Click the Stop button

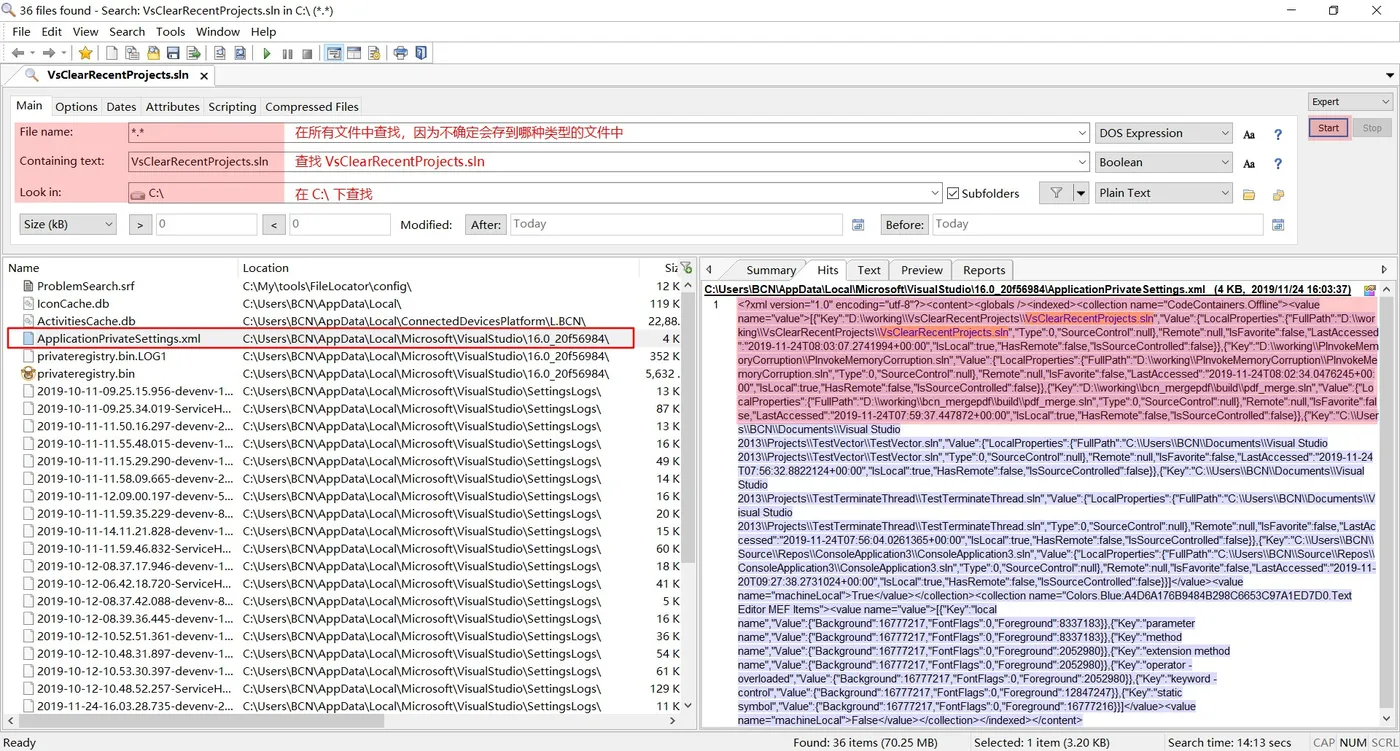point(1372,128)
